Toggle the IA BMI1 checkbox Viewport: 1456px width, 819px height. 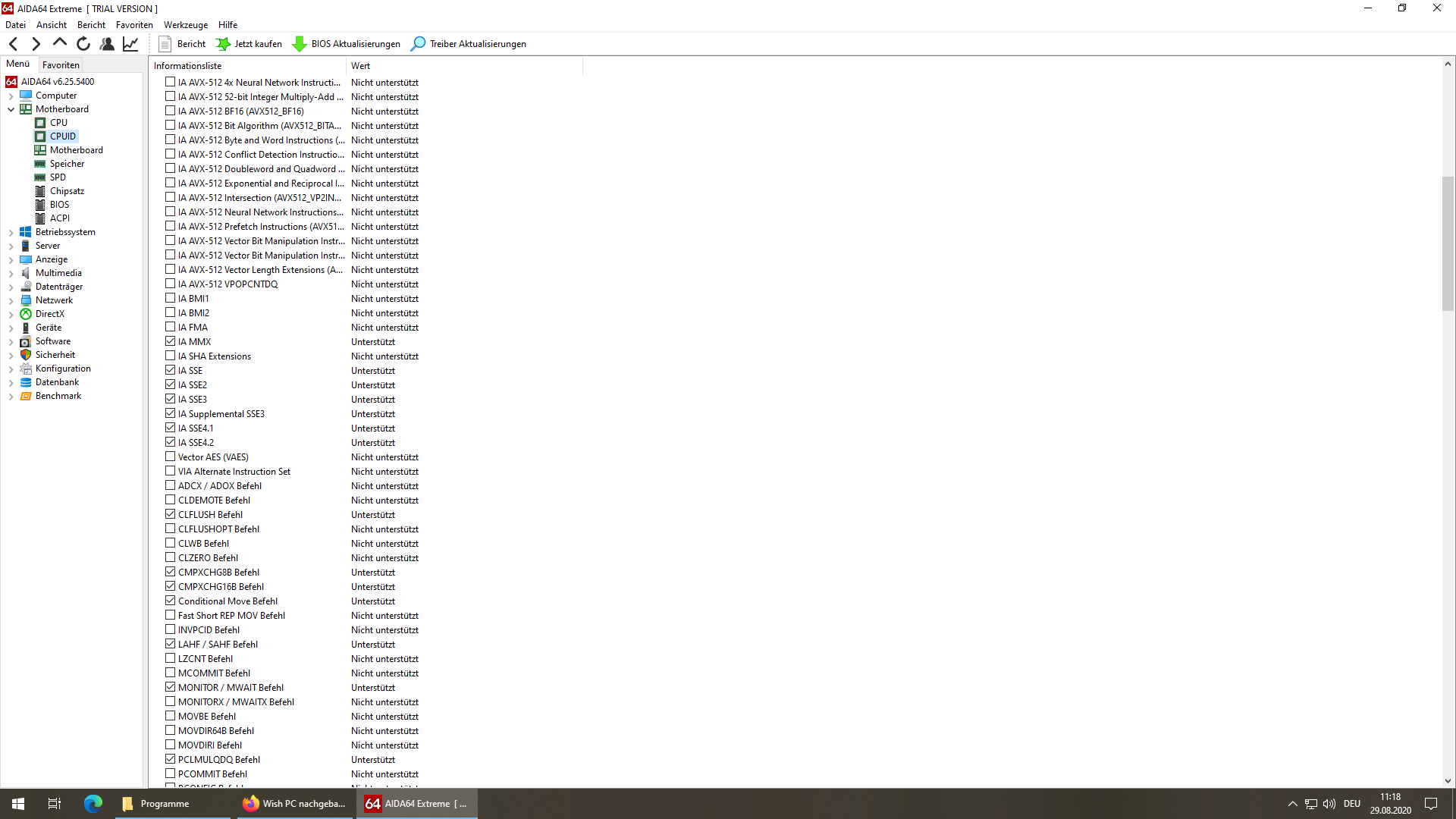tap(170, 298)
